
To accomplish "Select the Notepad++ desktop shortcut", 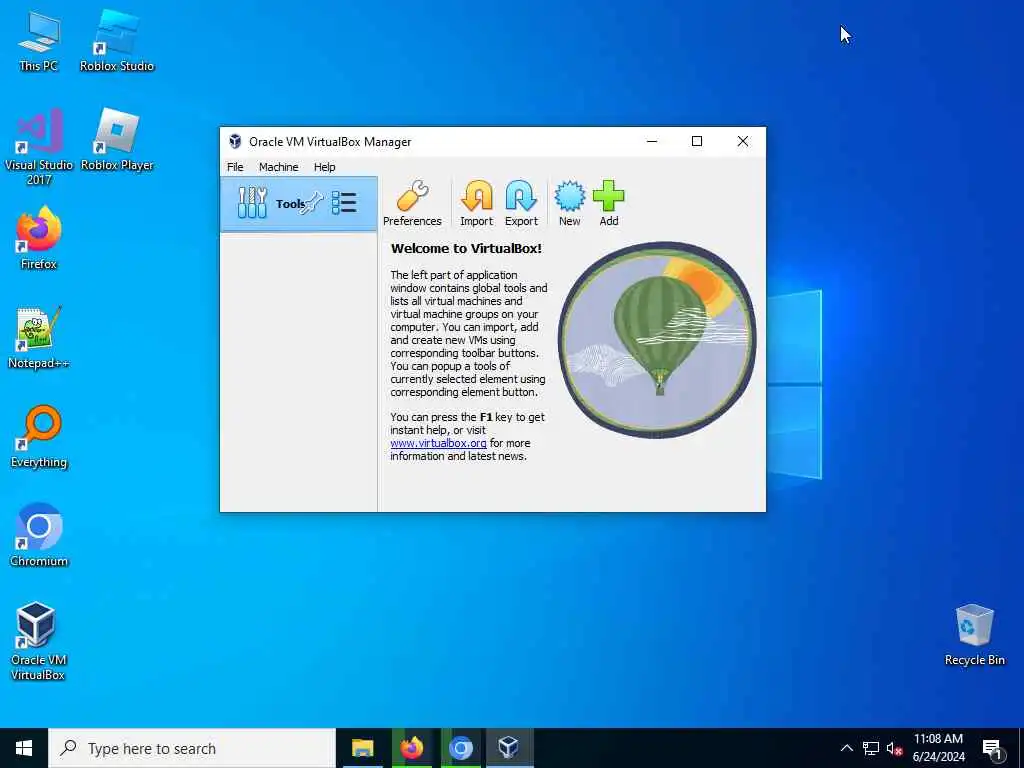I will (x=39, y=338).
